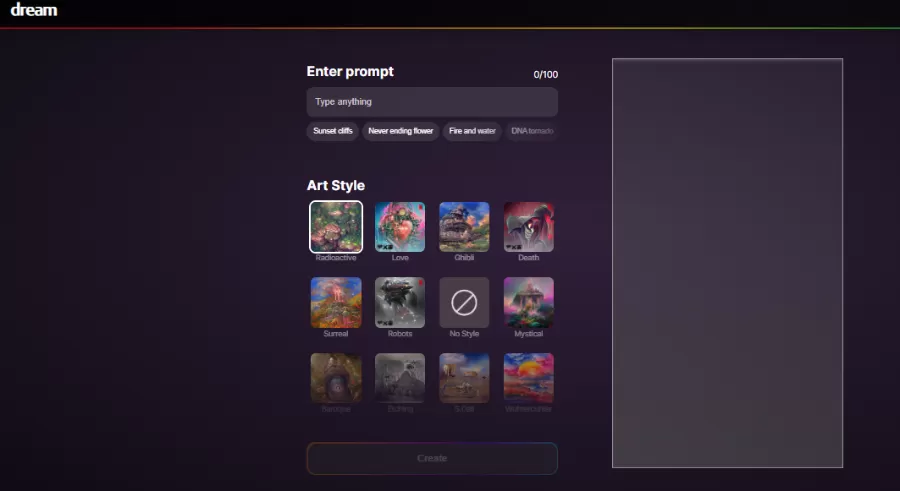
Task: Use the Fire and water suggestion
Action: pos(472,131)
